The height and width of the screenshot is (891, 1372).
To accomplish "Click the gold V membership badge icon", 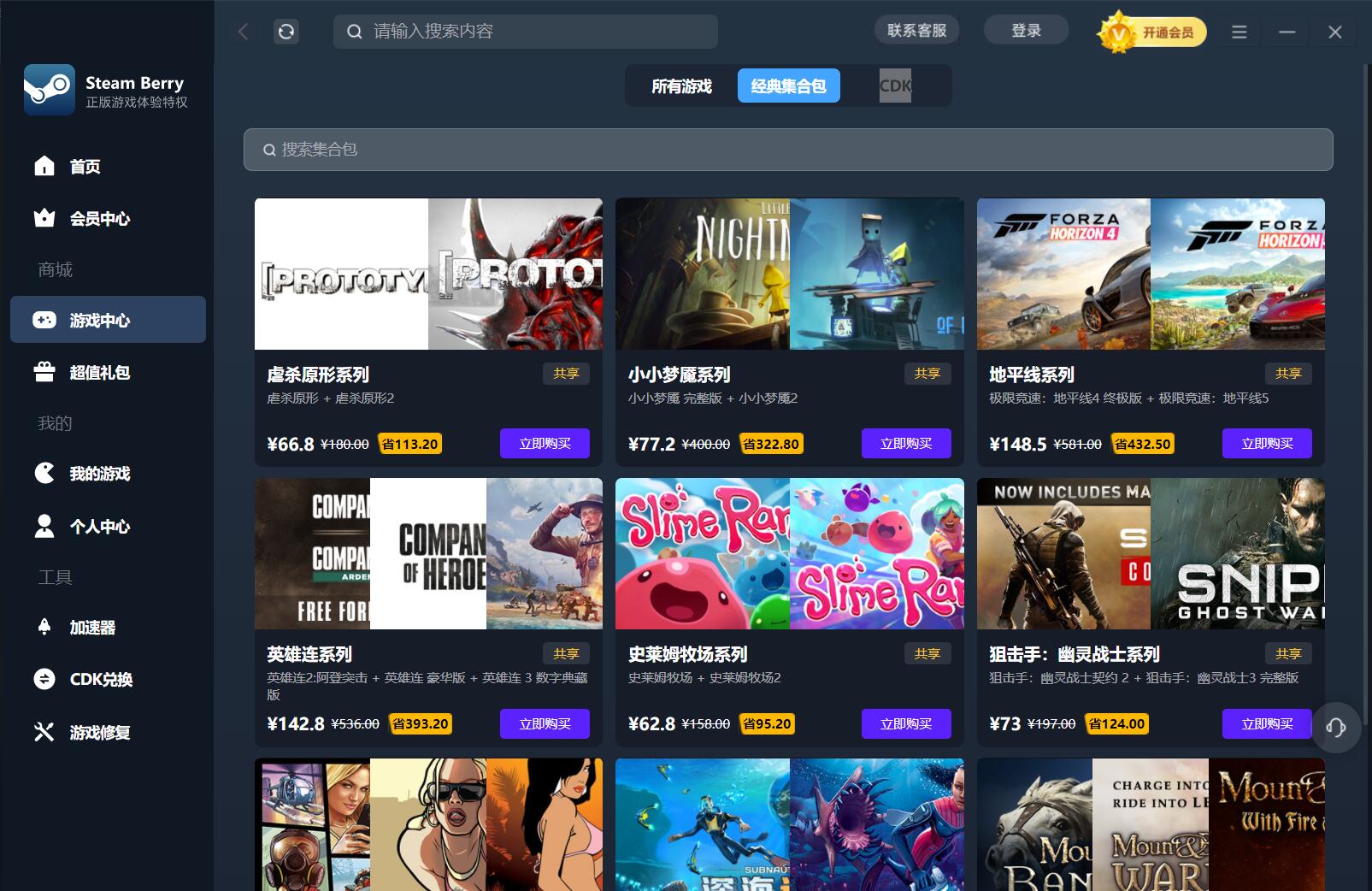I will tap(1116, 32).
